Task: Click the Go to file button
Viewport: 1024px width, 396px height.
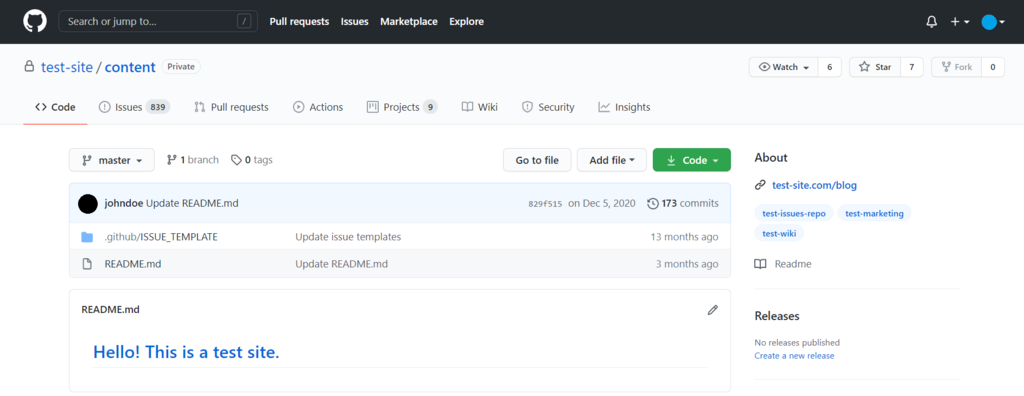Action: (x=537, y=160)
